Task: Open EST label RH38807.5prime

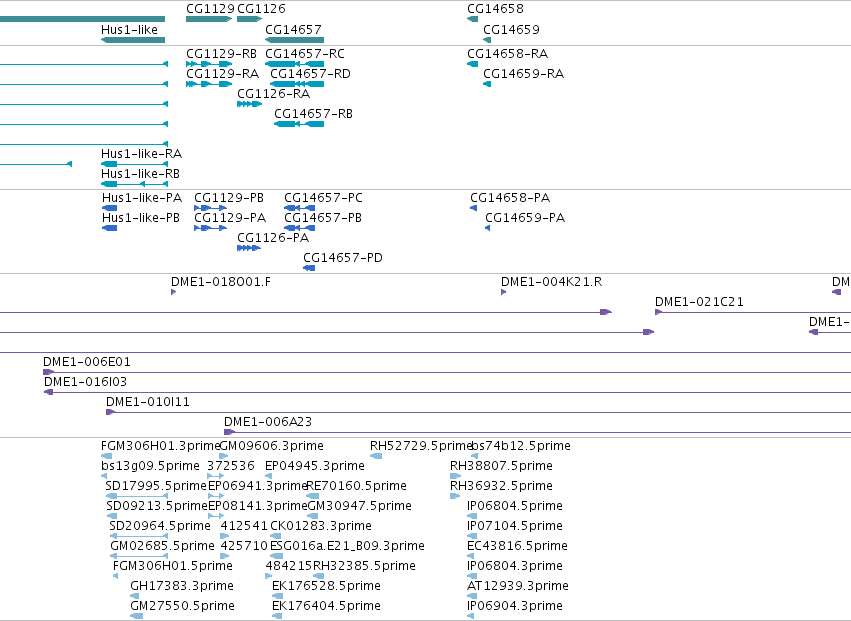Action: (x=501, y=467)
